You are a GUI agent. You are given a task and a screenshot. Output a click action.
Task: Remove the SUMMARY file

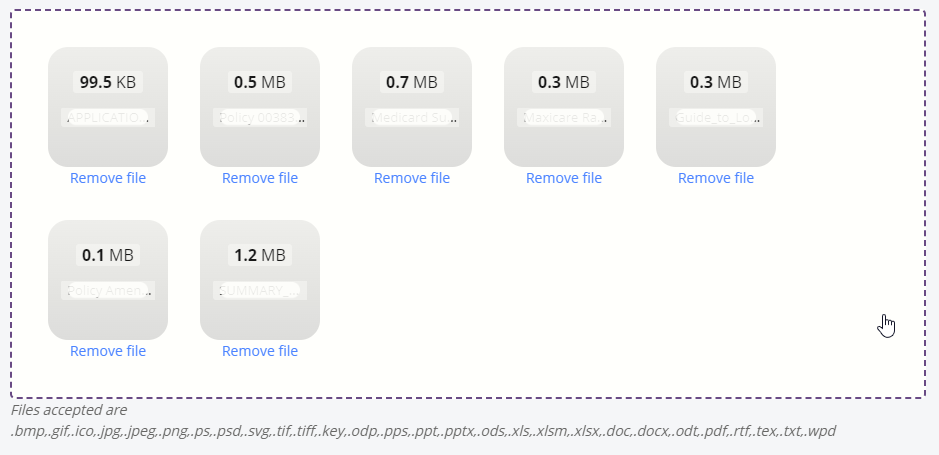pyautogui.click(x=260, y=351)
